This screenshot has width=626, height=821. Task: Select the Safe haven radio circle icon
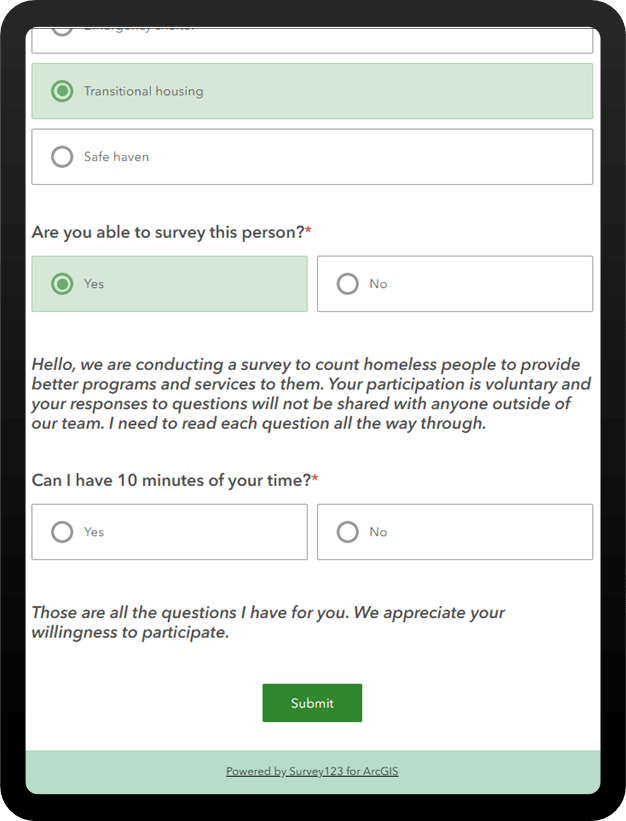coord(61,156)
